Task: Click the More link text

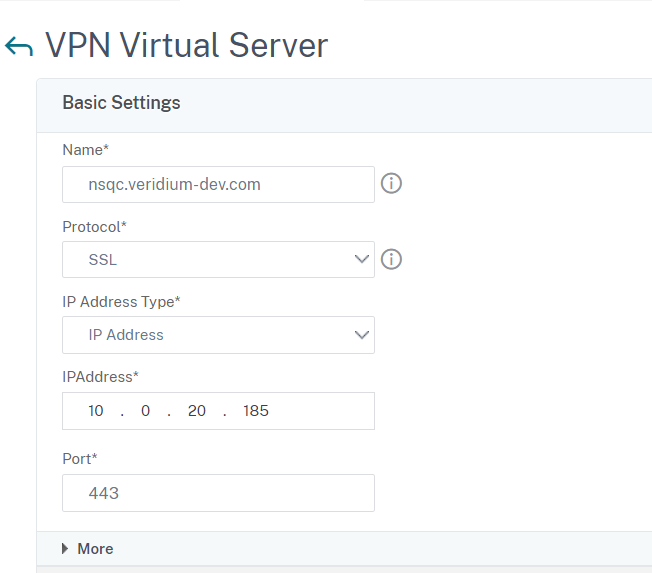Action: 95,549
